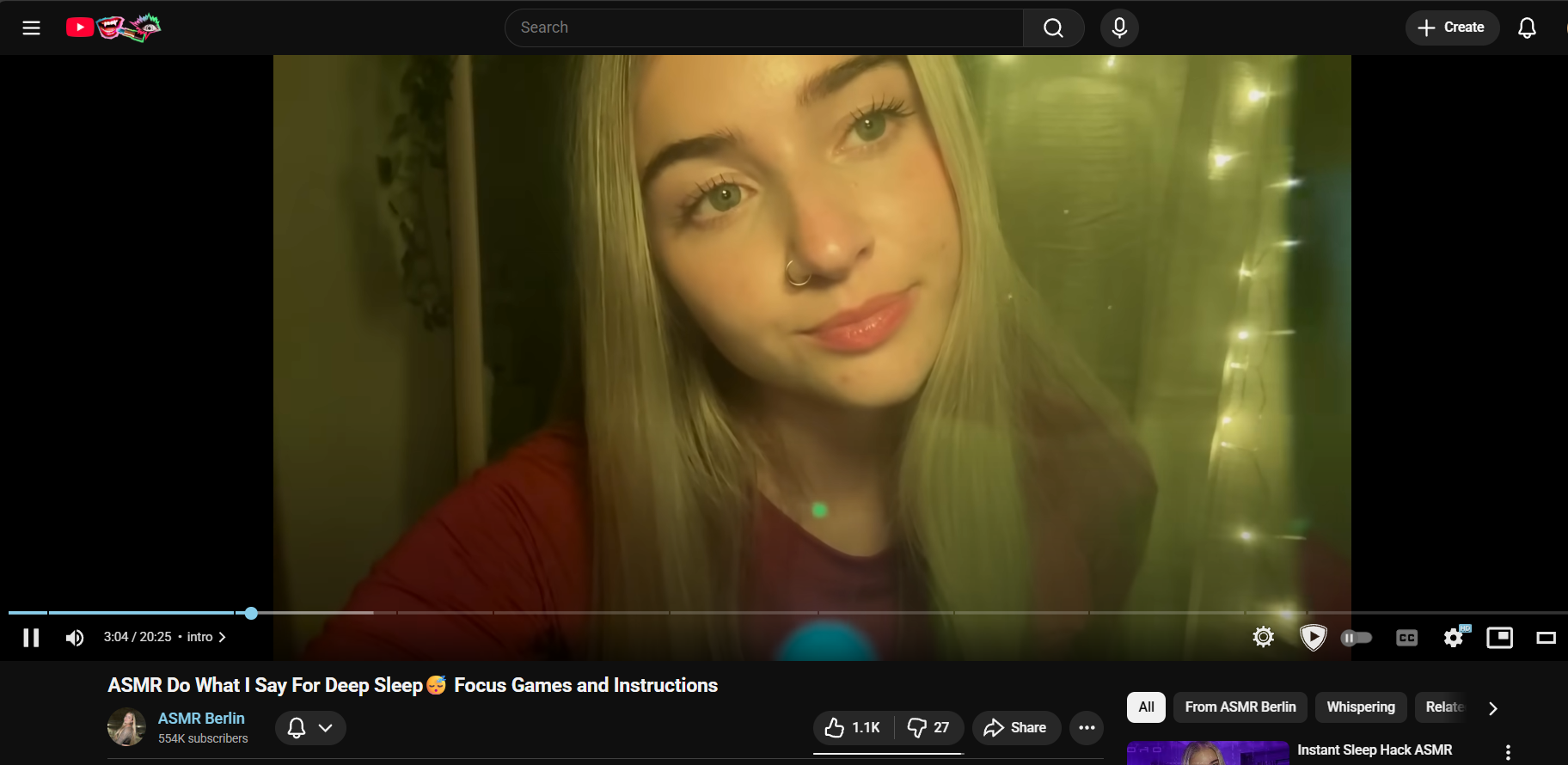
Task: Expand the intro chapter list
Action: pos(206,637)
